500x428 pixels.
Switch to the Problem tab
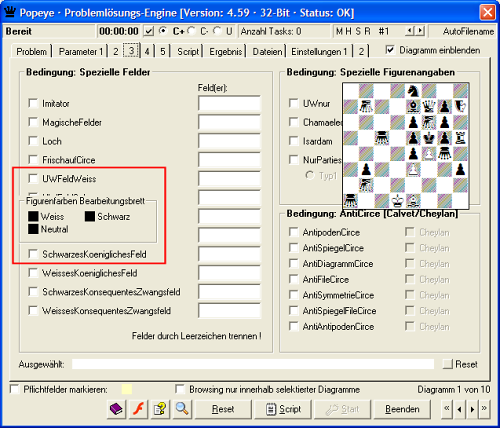pos(31,51)
